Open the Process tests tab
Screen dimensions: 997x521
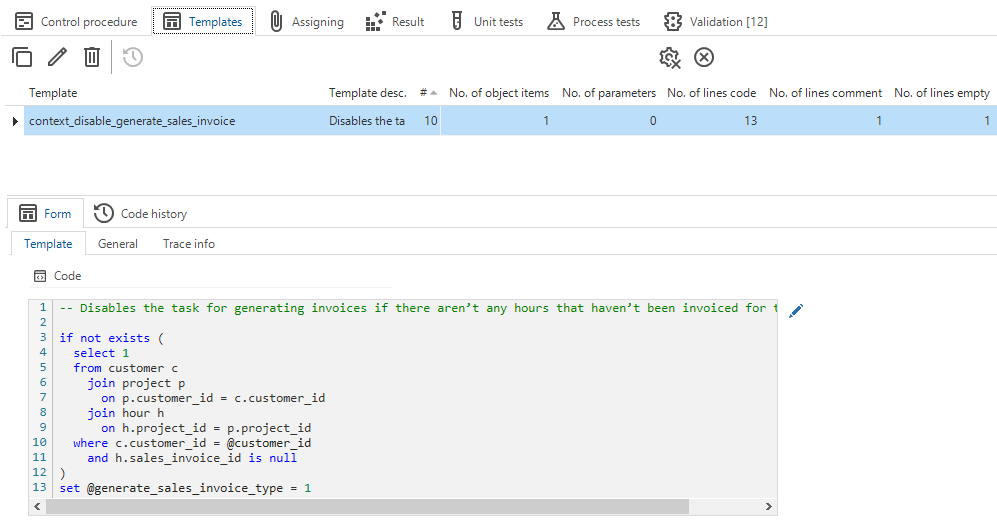pos(594,21)
